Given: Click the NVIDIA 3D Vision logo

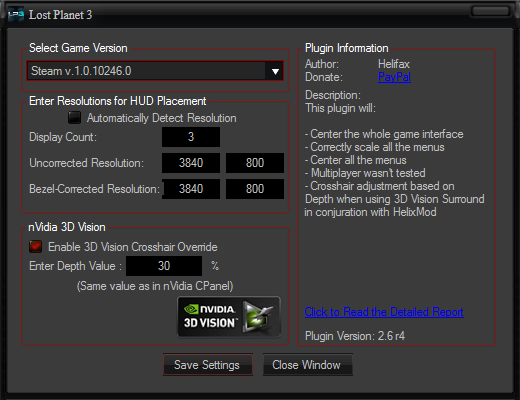Looking at the screenshot, I should pos(229,317).
